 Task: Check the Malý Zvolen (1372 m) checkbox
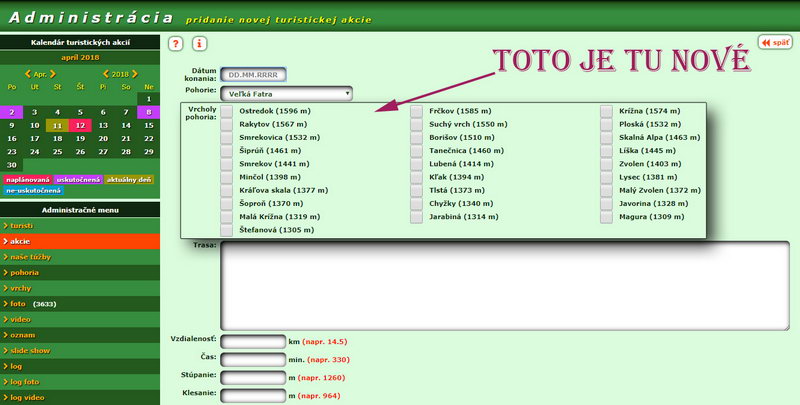(x=606, y=191)
